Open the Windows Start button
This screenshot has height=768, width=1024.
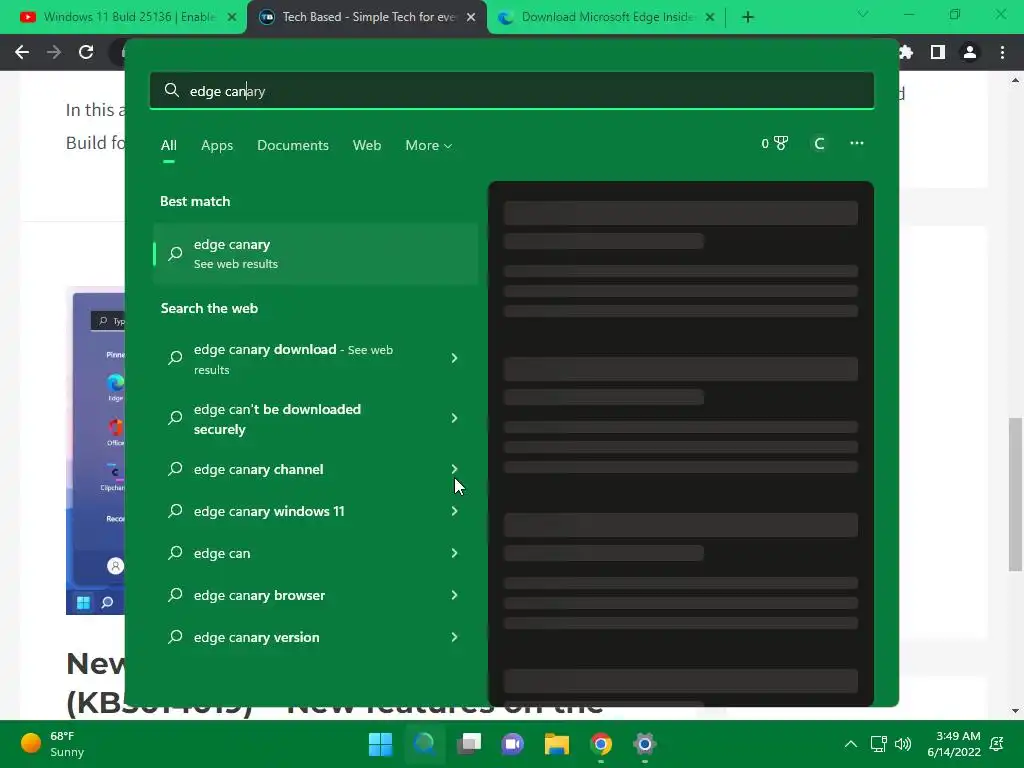point(380,744)
